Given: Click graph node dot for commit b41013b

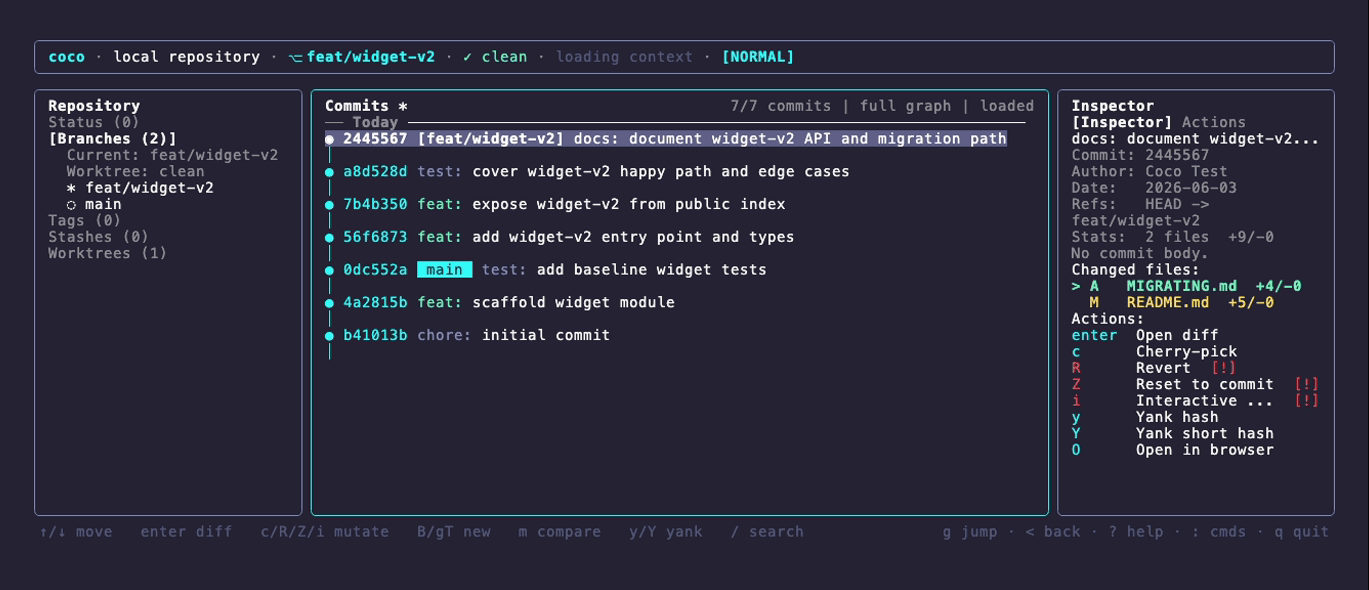Looking at the screenshot, I should [329, 335].
